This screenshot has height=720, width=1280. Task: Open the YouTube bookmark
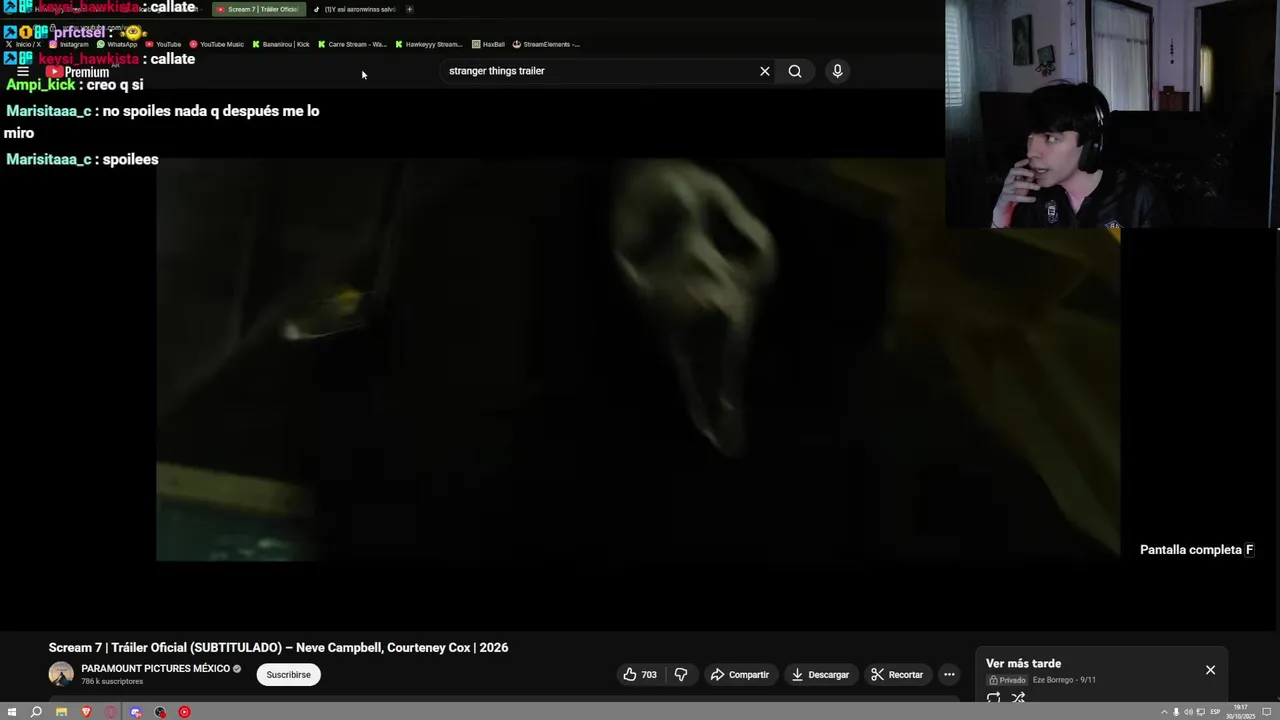pos(163,44)
